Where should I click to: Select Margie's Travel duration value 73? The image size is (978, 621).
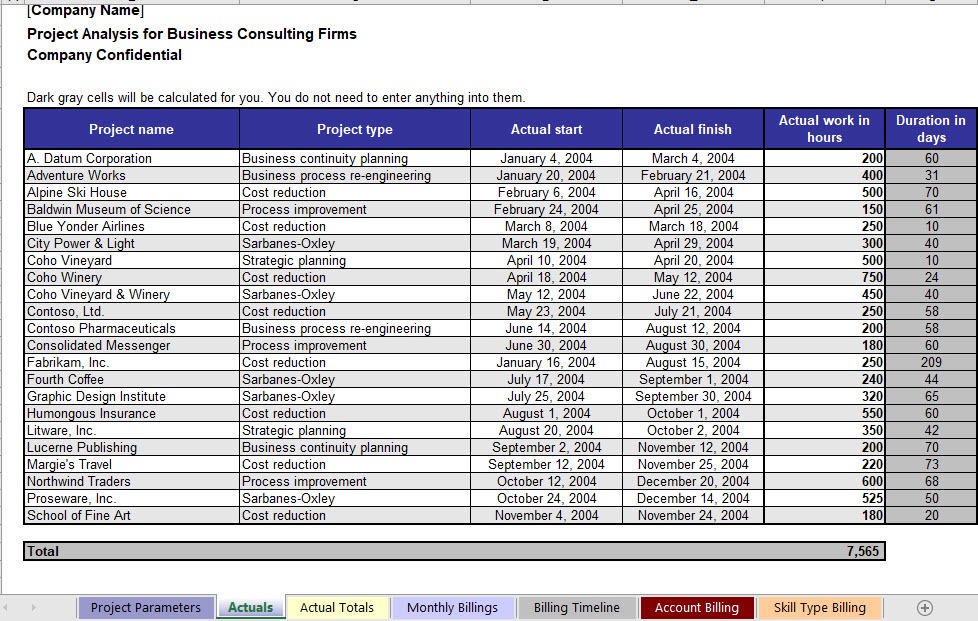[x=931, y=465]
